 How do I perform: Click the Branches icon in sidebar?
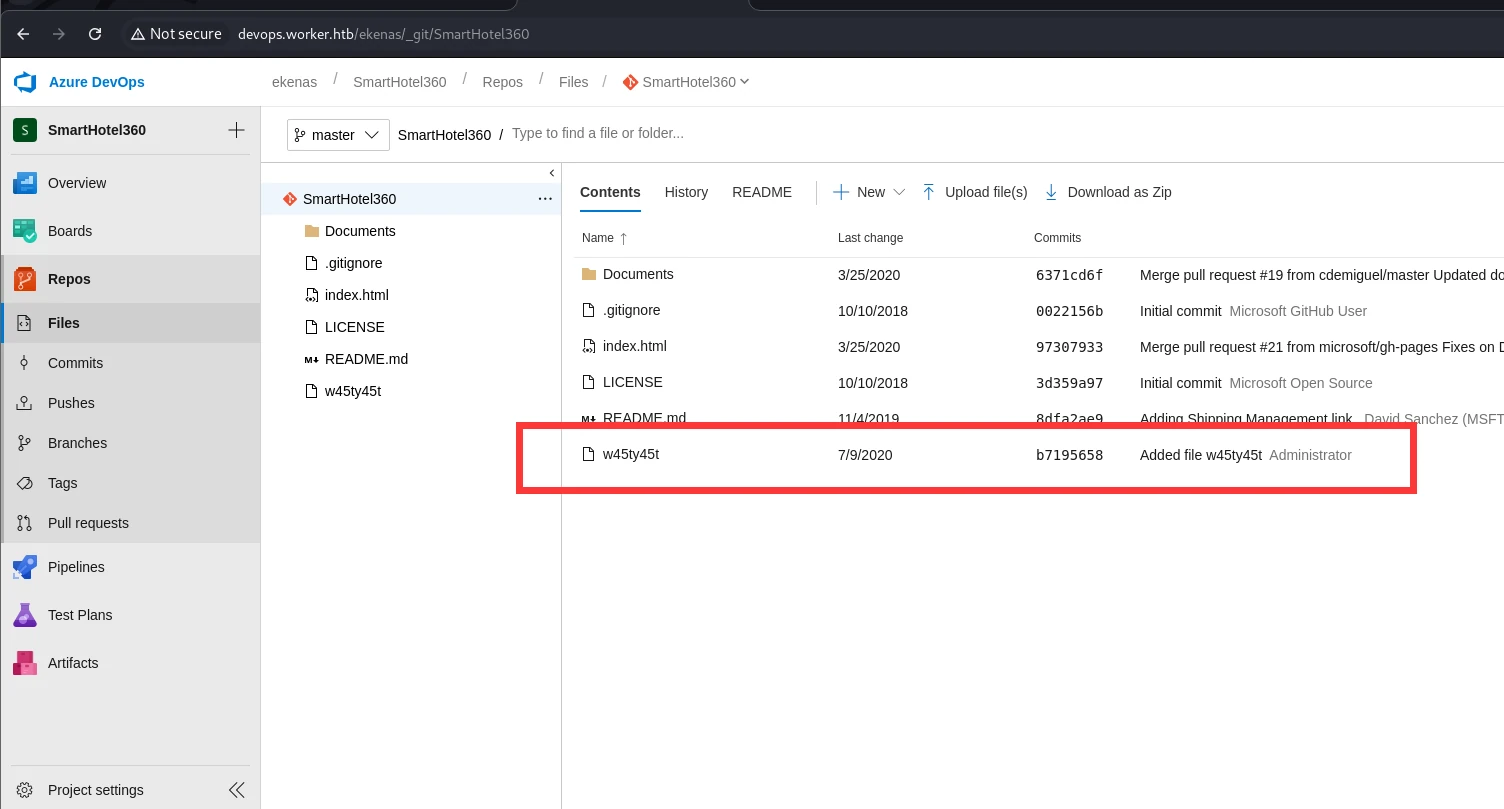click(25, 443)
